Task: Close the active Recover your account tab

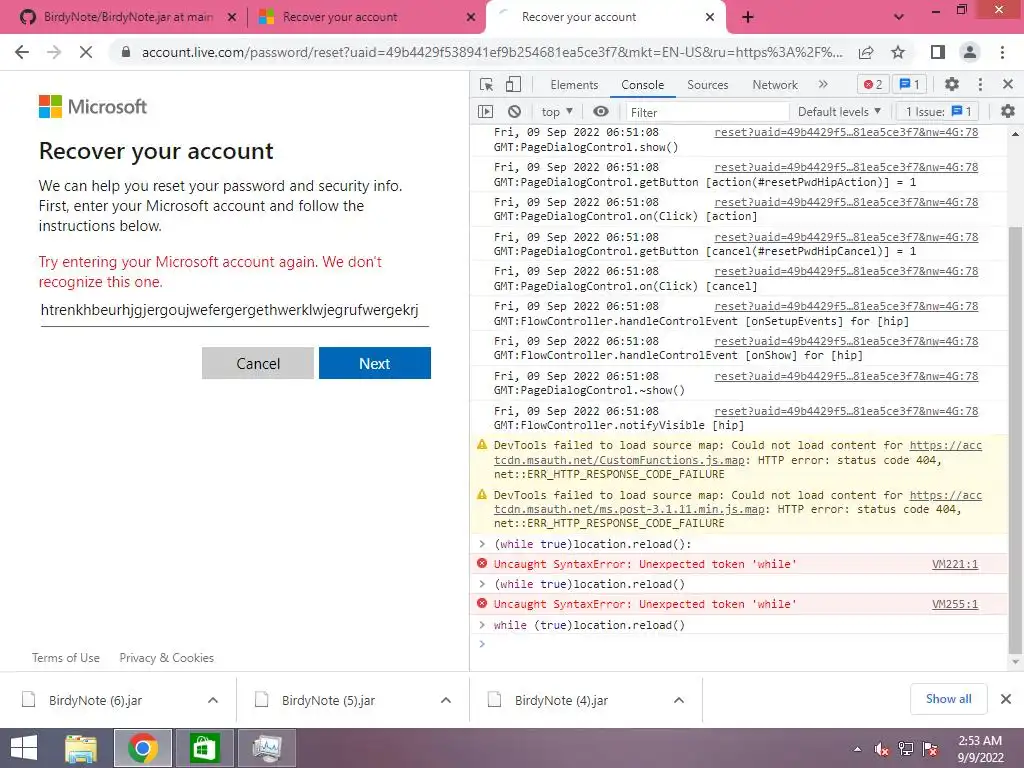Action: click(x=710, y=17)
